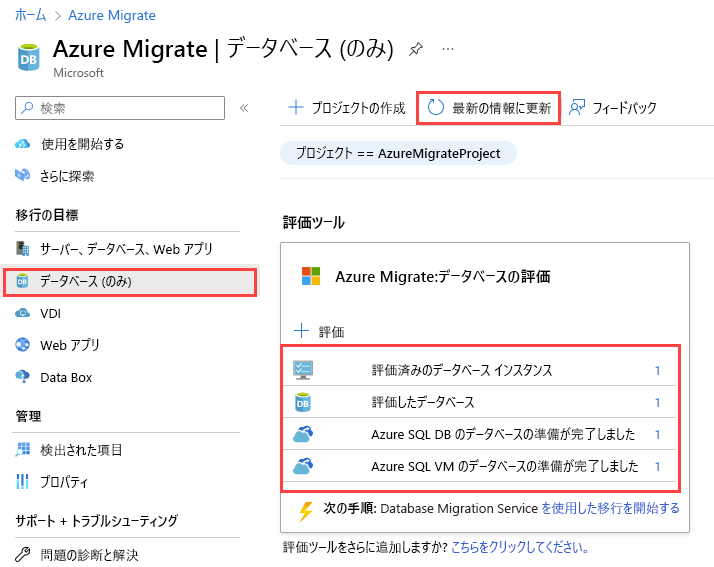Screen dimensions: 714x567
Task: Open count 1 for 評価したデータベース
Action: click(658, 402)
